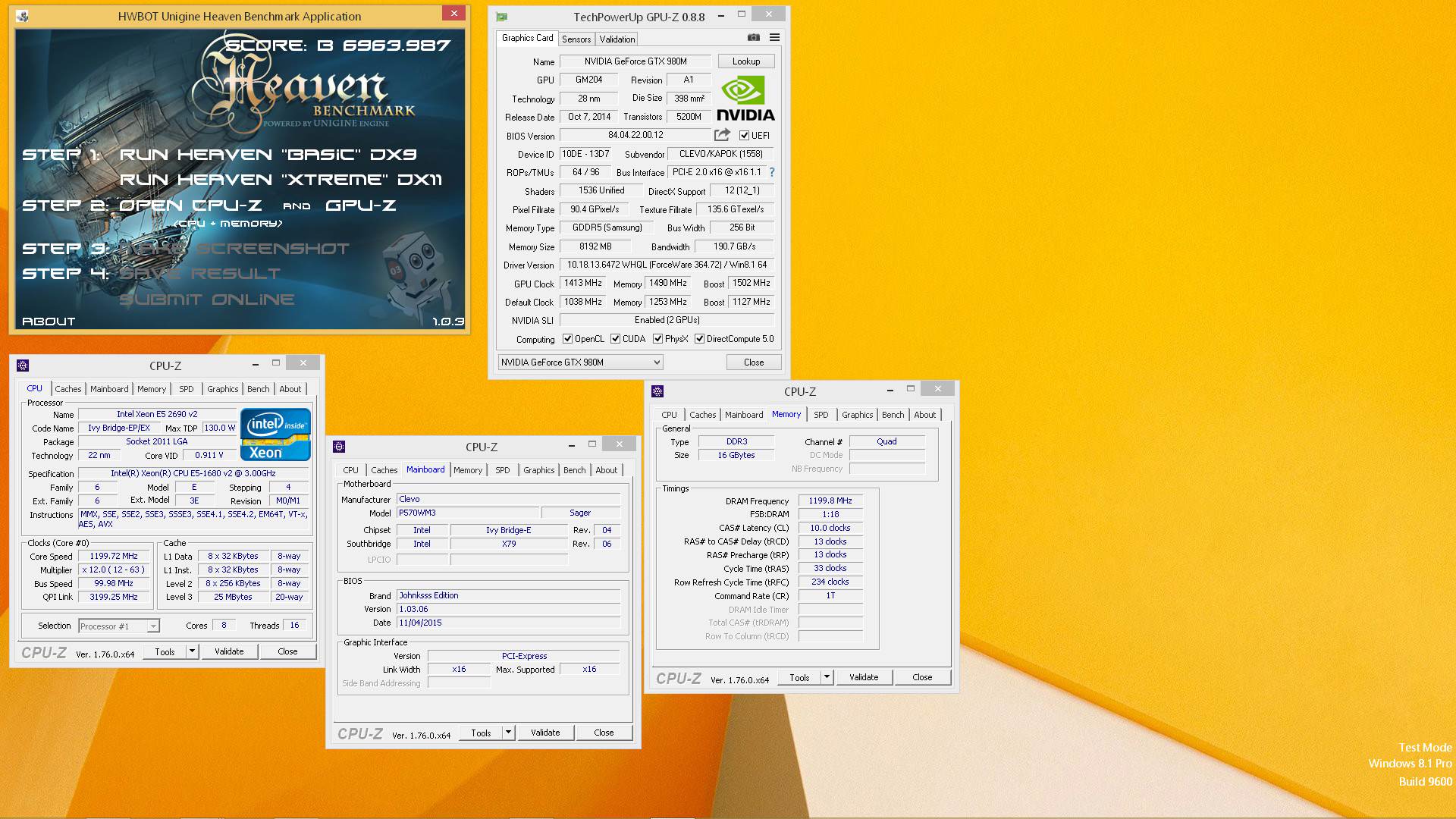
Task: Click the BIOS share/export icon in GPU-Z
Action: [x=722, y=135]
